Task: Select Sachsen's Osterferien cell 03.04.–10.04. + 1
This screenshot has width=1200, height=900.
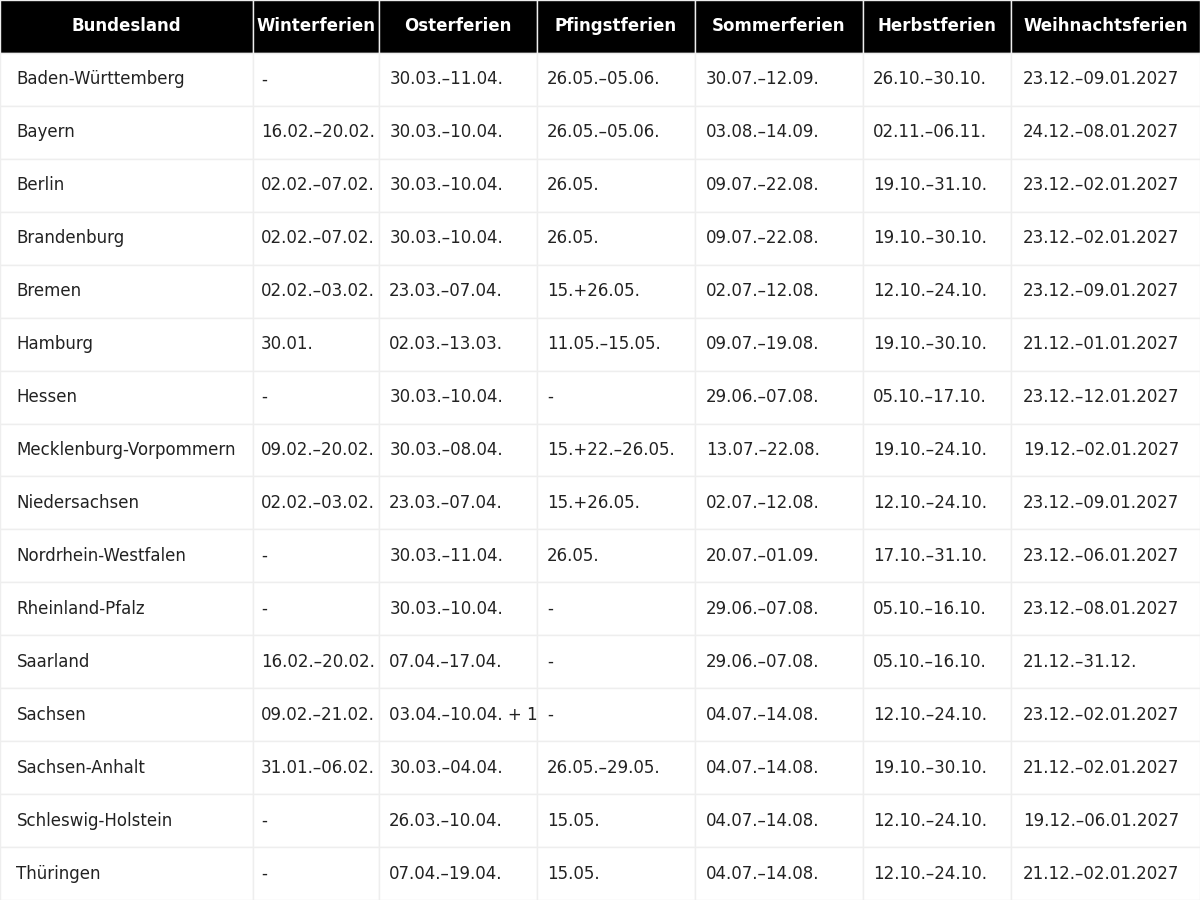Action: [463, 715]
